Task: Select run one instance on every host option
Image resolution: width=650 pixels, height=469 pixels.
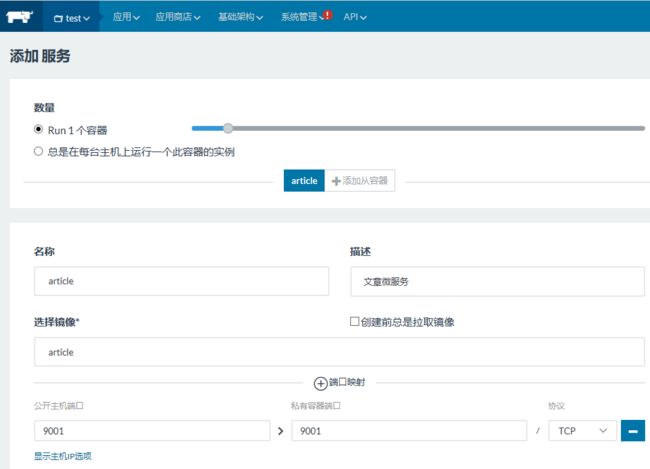Action: [39, 152]
